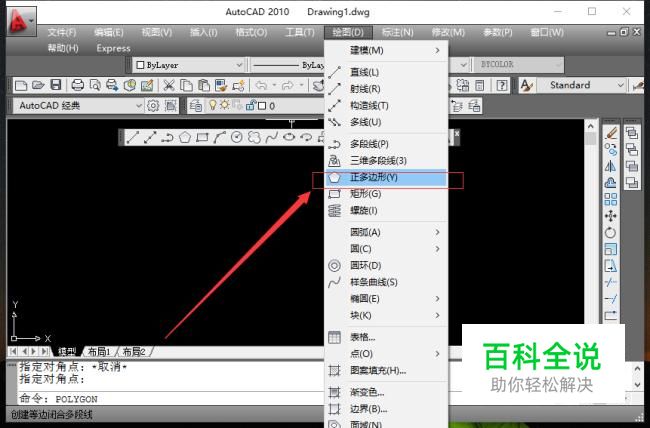Click the Redo arrow icon
650x428 pixels.
pyautogui.click(x=287, y=85)
